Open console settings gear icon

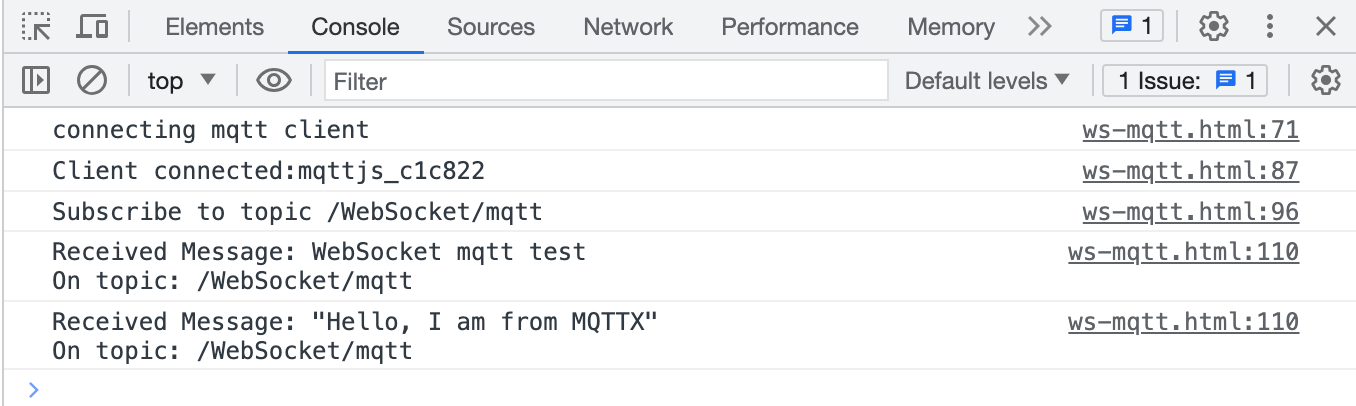[1325, 80]
